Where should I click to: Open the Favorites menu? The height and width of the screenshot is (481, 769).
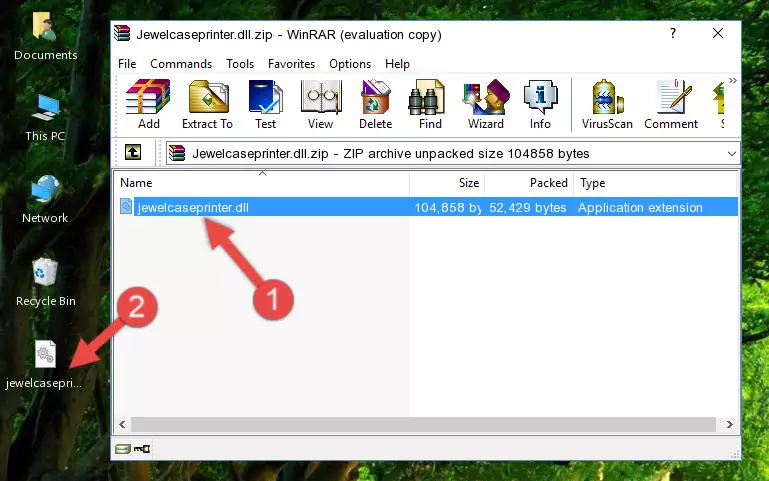291,64
